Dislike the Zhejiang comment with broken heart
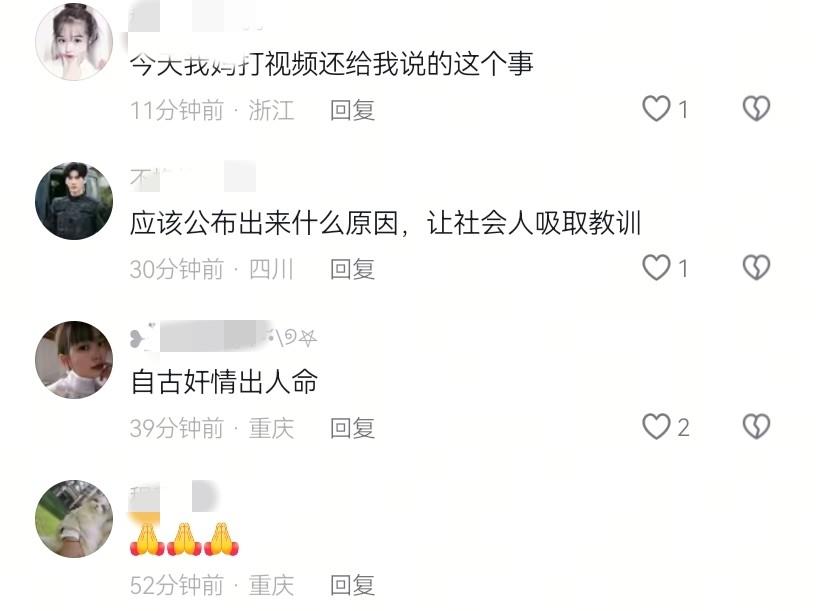 [x=756, y=109]
